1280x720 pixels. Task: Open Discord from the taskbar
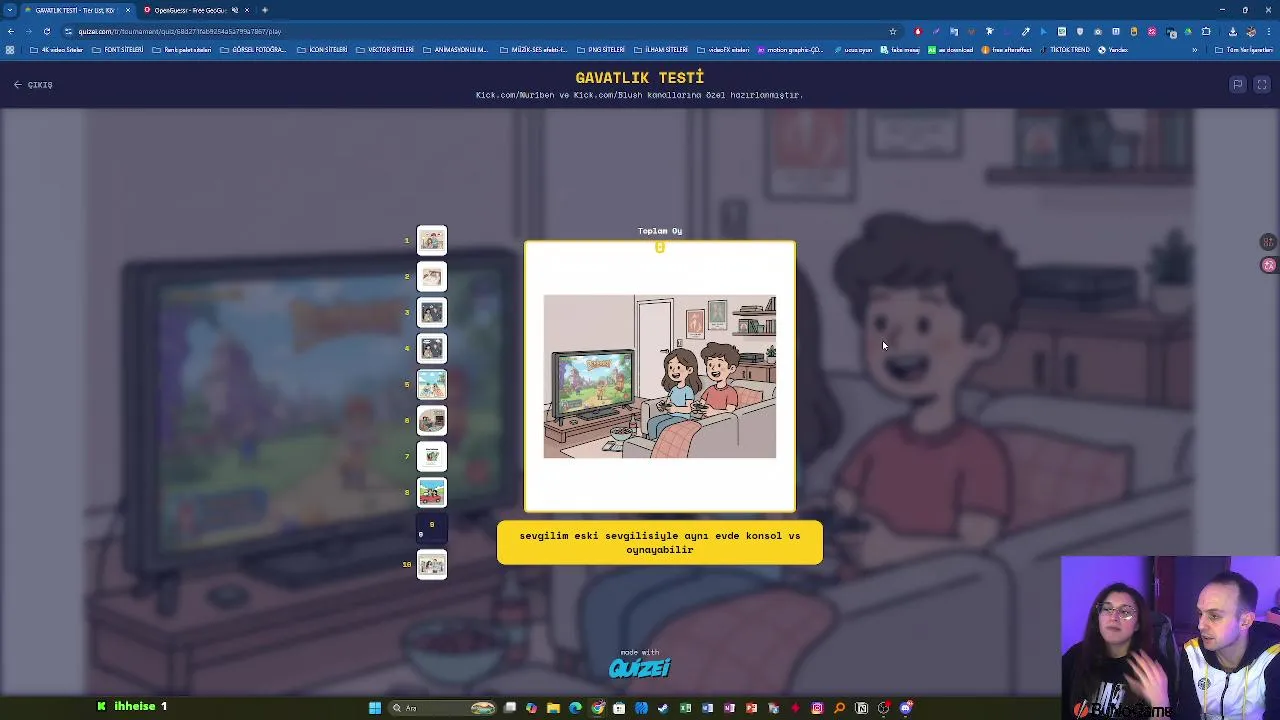click(x=906, y=708)
